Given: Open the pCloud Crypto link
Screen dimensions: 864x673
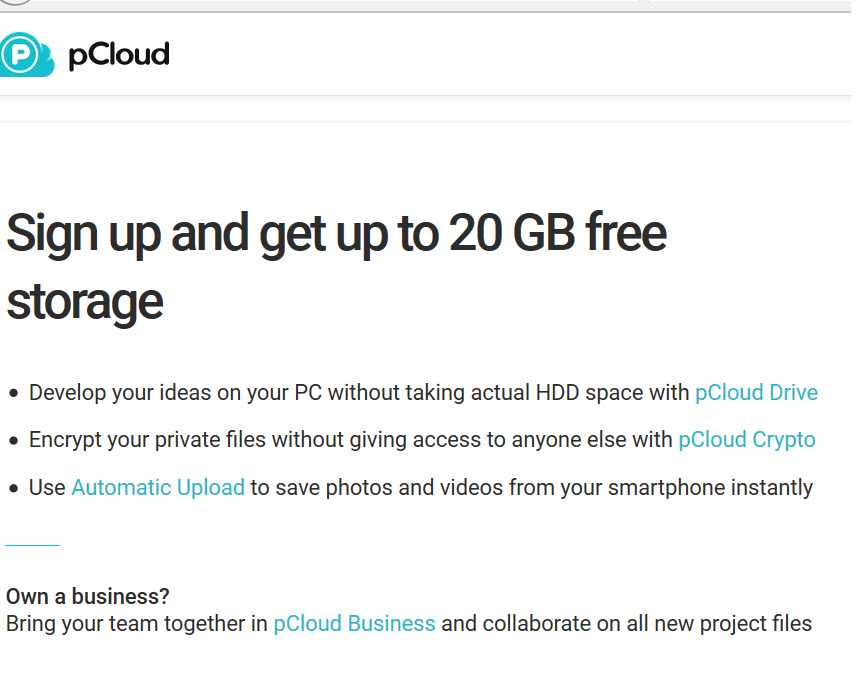Looking at the screenshot, I should click(x=747, y=440).
